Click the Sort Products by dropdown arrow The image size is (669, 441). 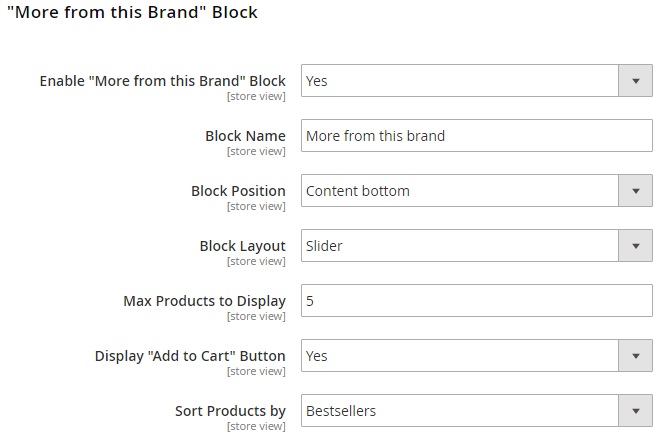pos(635,411)
